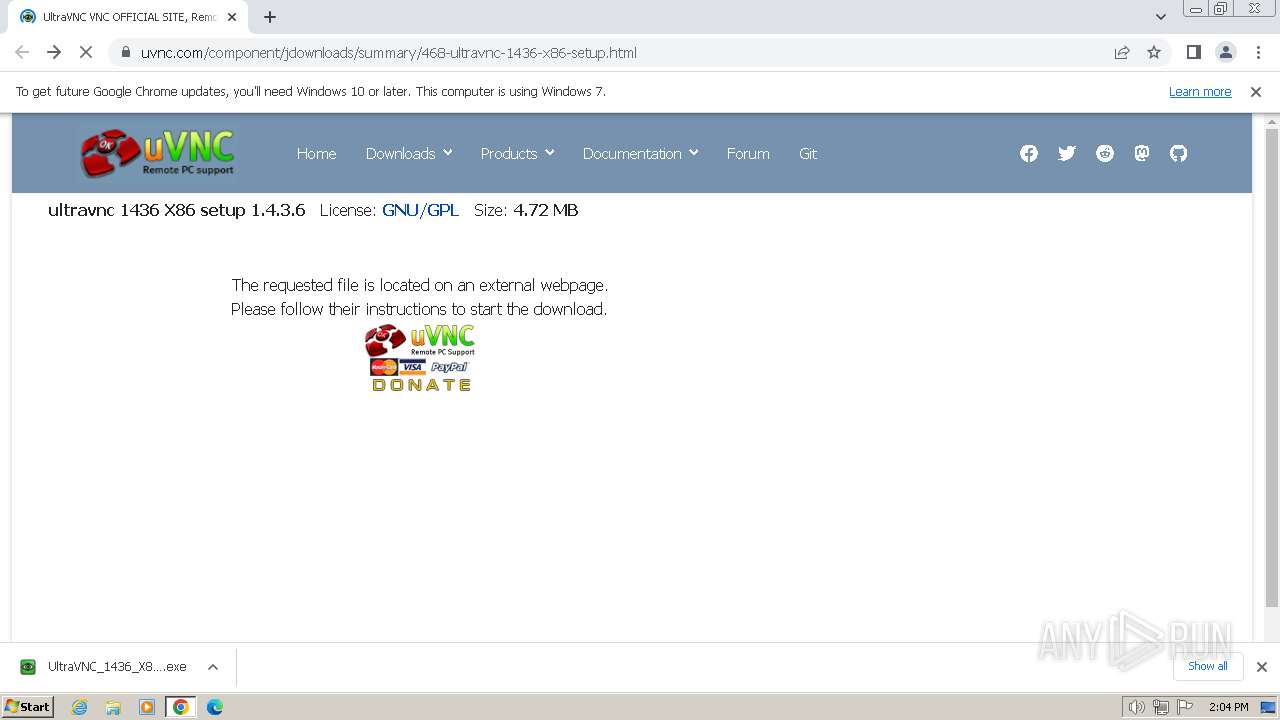Open Internet Explorer from the taskbar

click(x=80, y=707)
